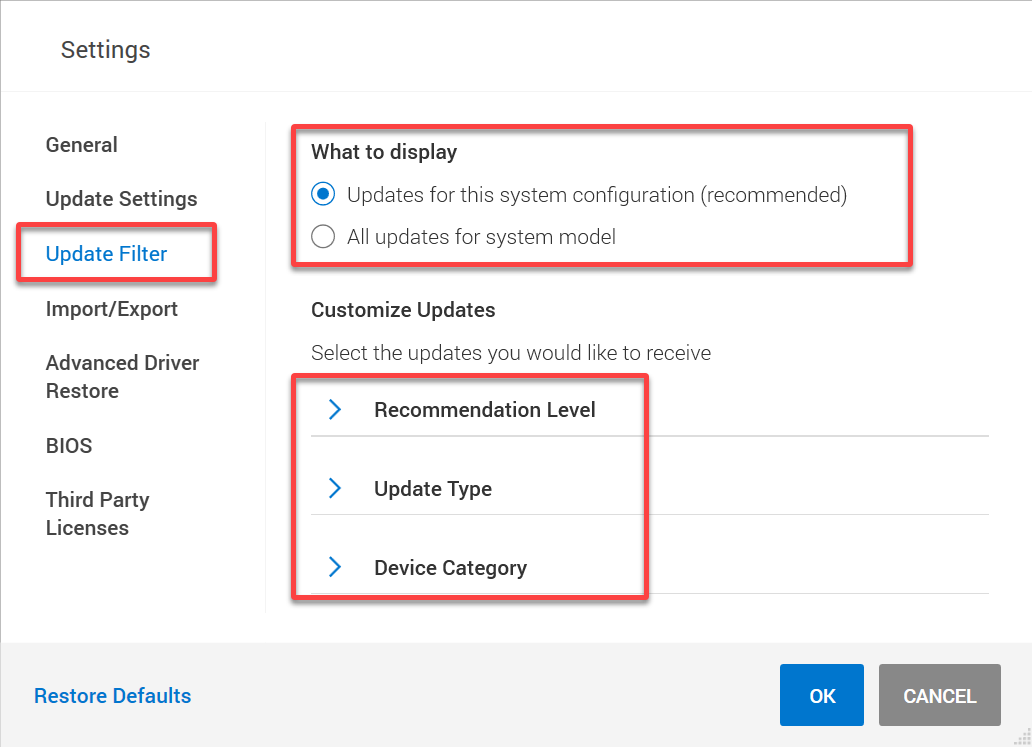
Task: Open the BIOS section
Action: click(68, 445)
